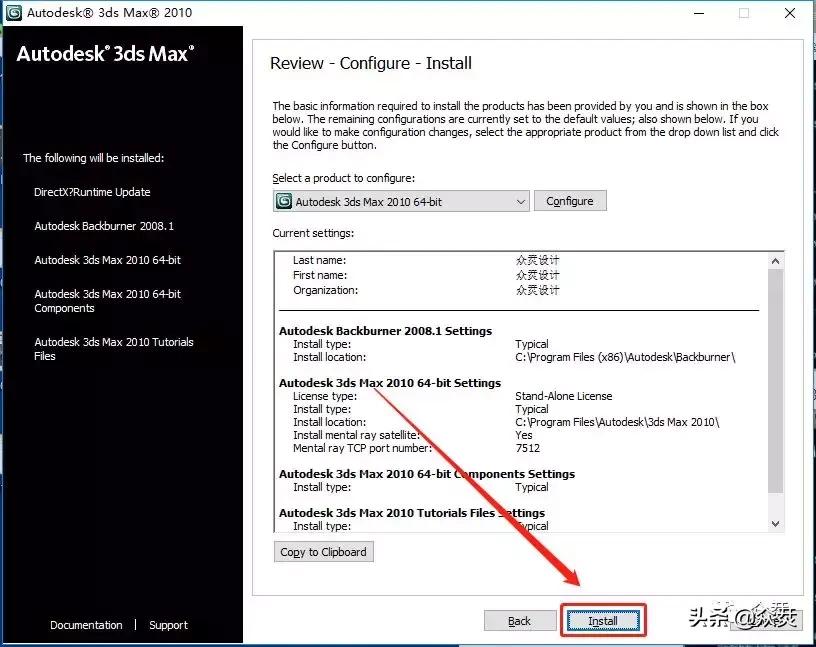Click the 3ds Max icon in the title bar
The height and width of the screenshot is (647, 816).
[14, 12]
